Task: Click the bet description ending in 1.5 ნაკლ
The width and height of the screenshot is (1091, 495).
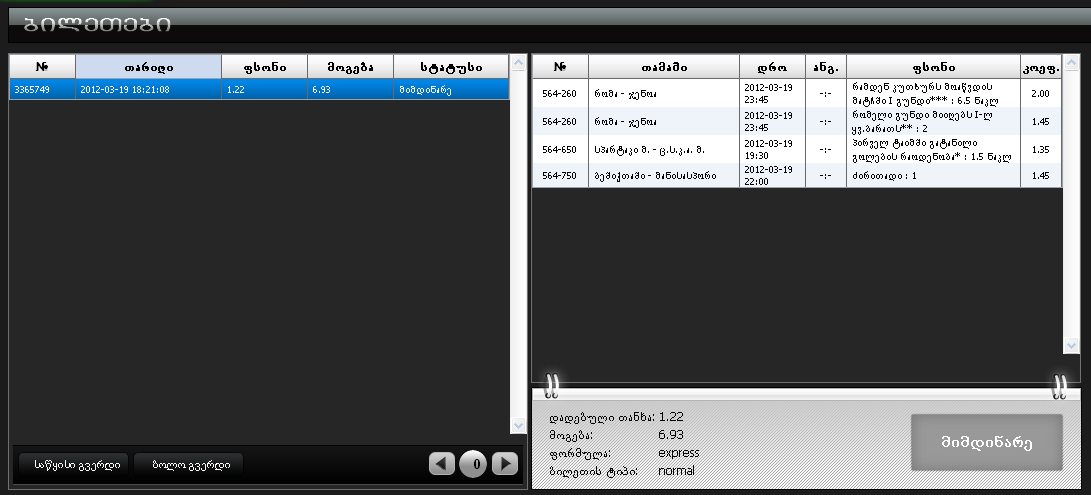Action: [933, 149]
